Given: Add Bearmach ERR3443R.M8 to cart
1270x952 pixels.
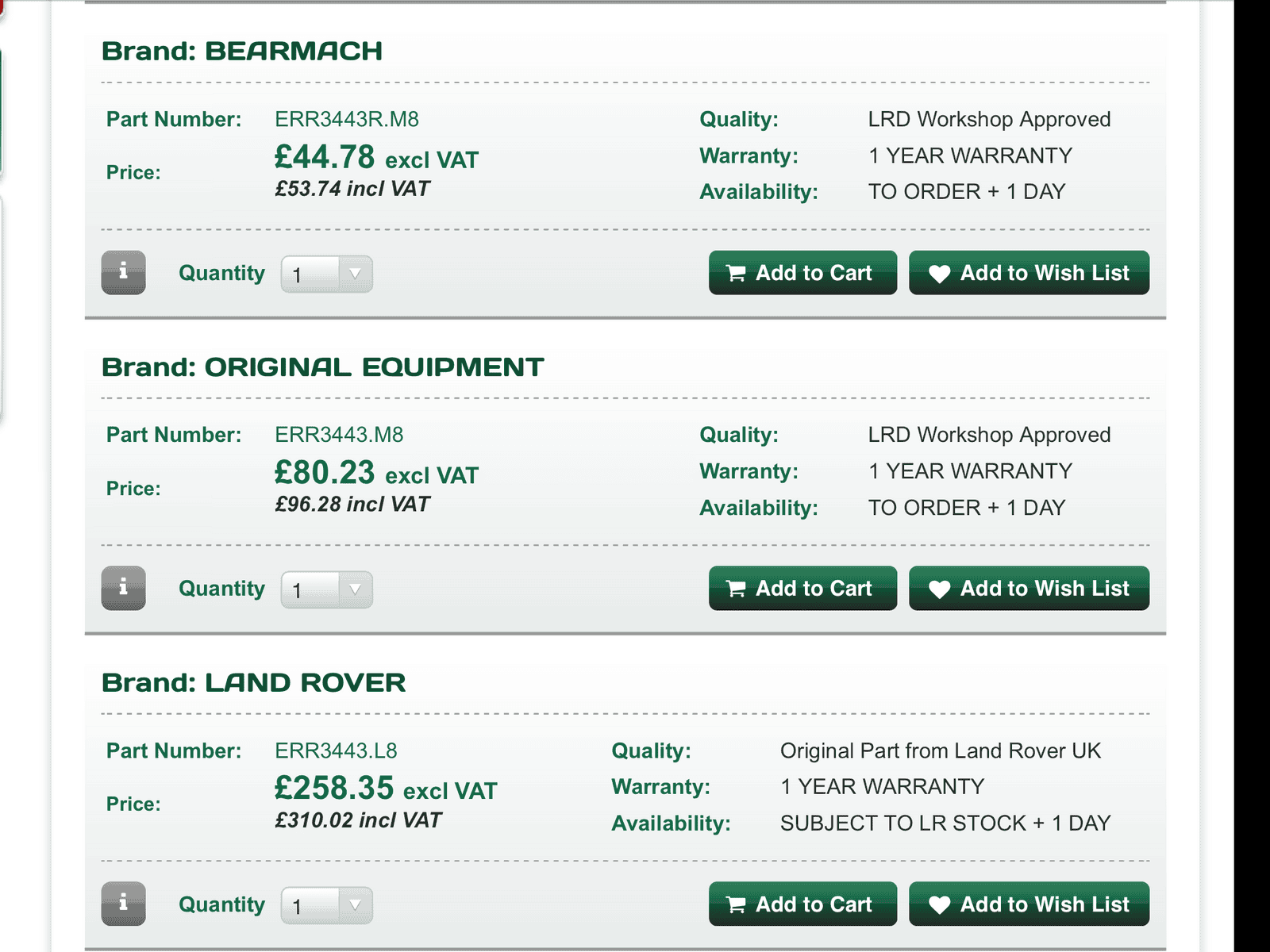Looking at the screenshot, I should point(802,273).
